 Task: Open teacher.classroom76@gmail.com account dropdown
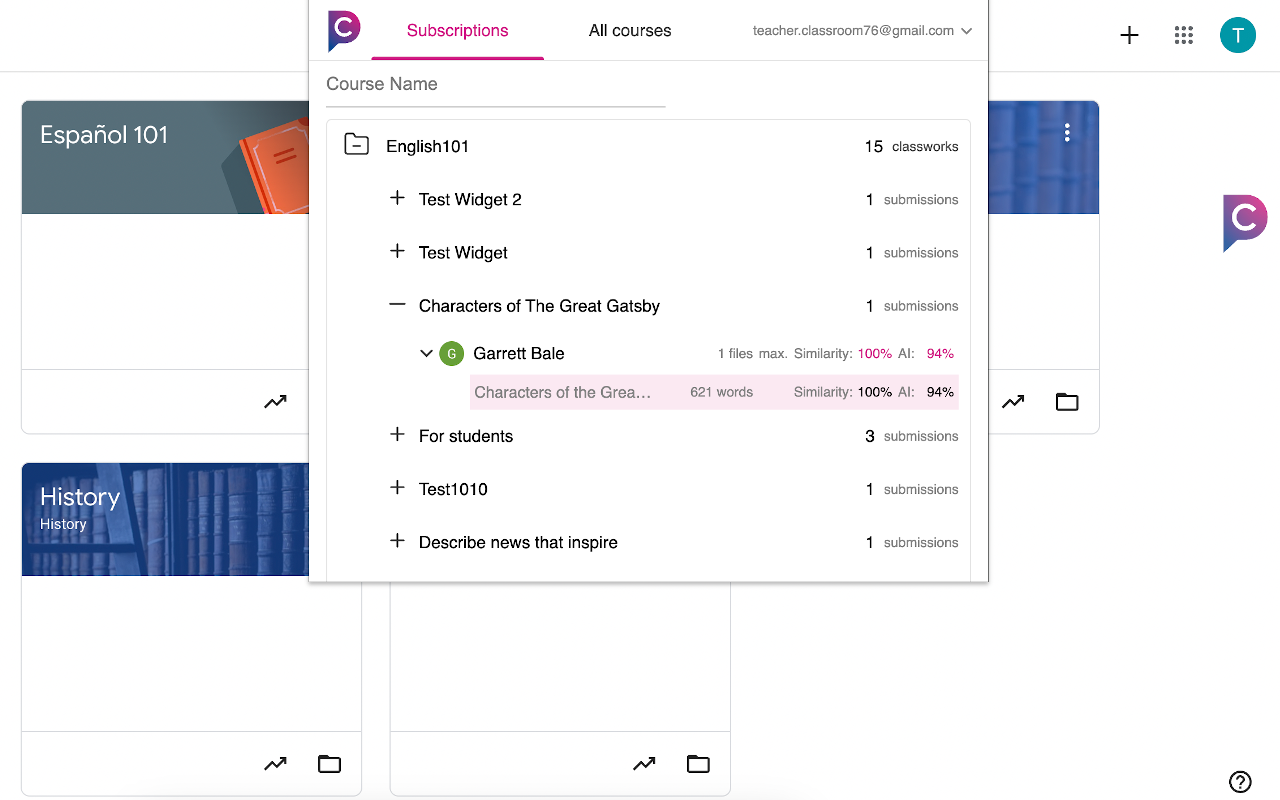(859, 30)
